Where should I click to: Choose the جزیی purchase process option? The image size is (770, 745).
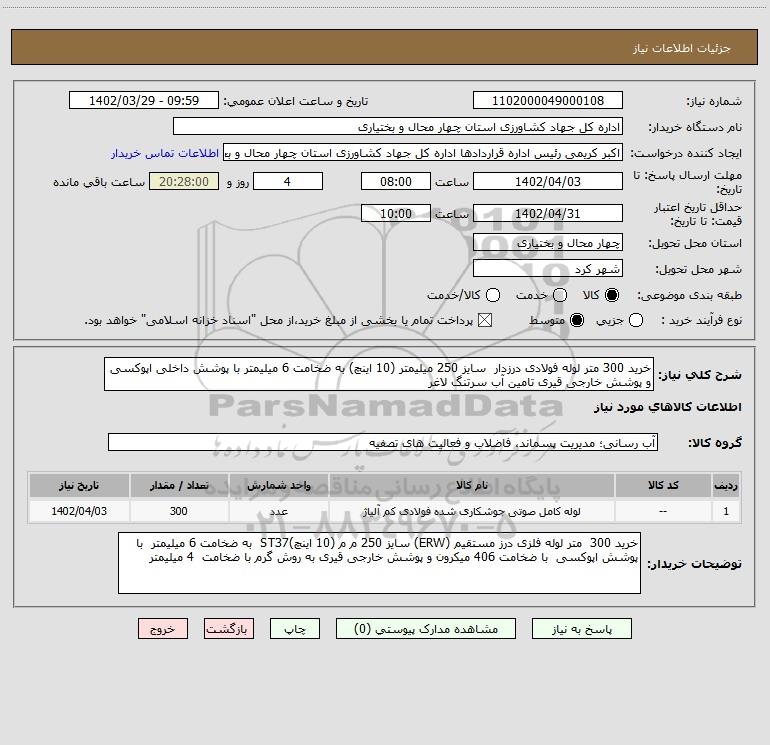[x=636, y=320]
